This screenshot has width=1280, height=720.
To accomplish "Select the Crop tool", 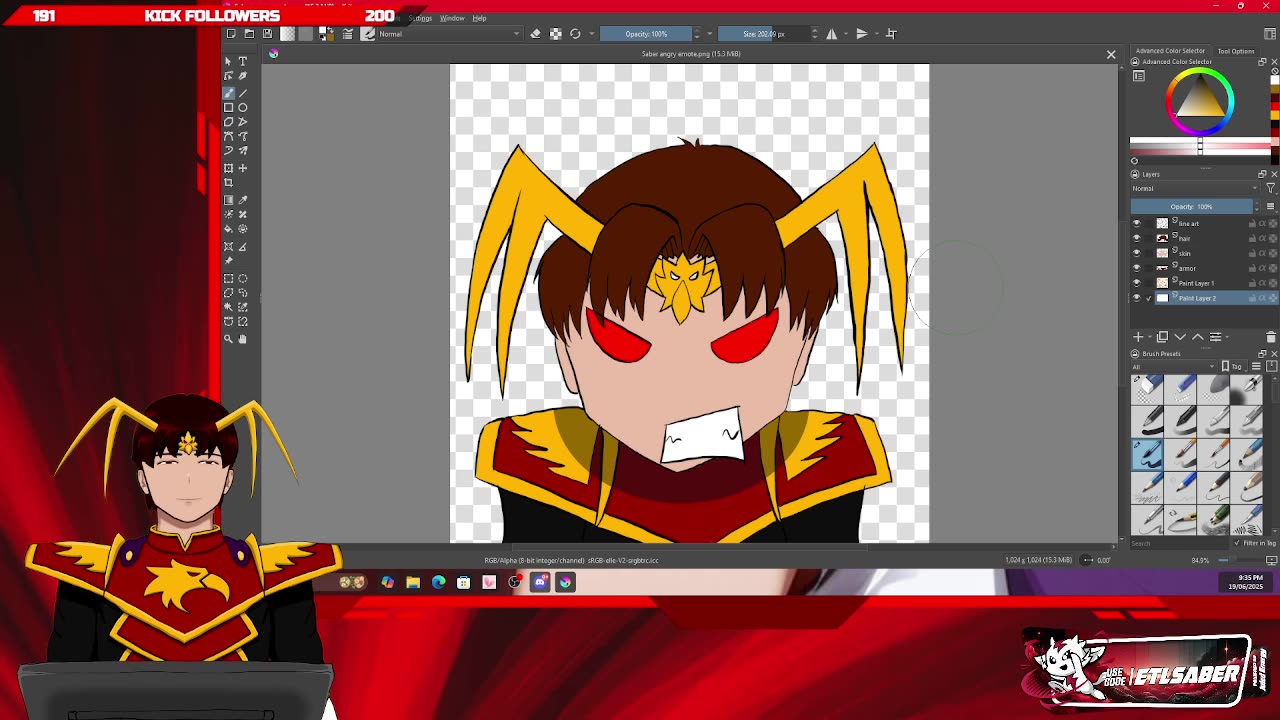I will pos(228,183).
